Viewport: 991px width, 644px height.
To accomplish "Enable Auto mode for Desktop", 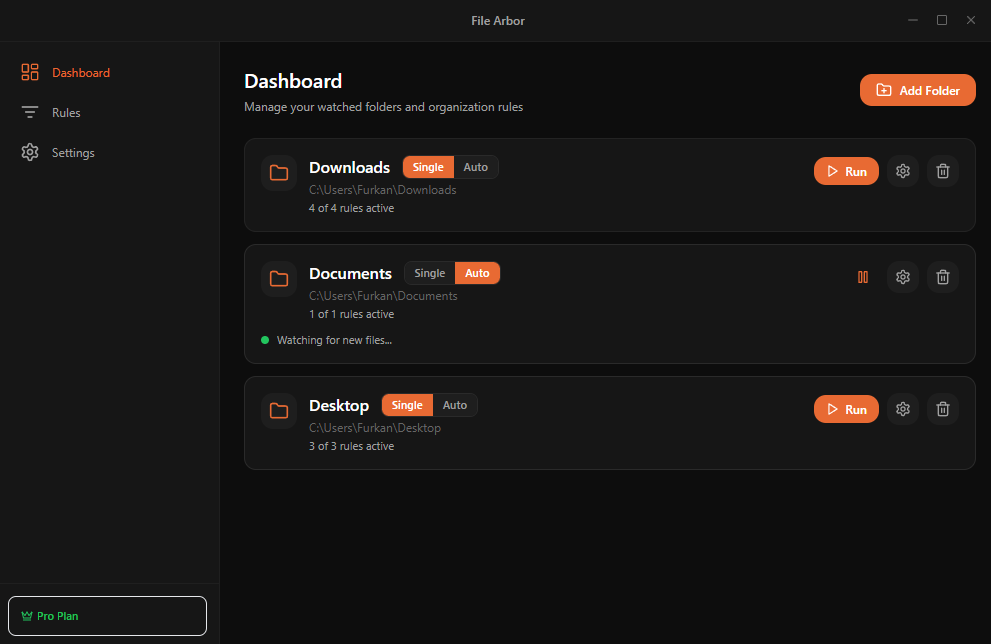I will pyautogui.click(x=455, y=405).
